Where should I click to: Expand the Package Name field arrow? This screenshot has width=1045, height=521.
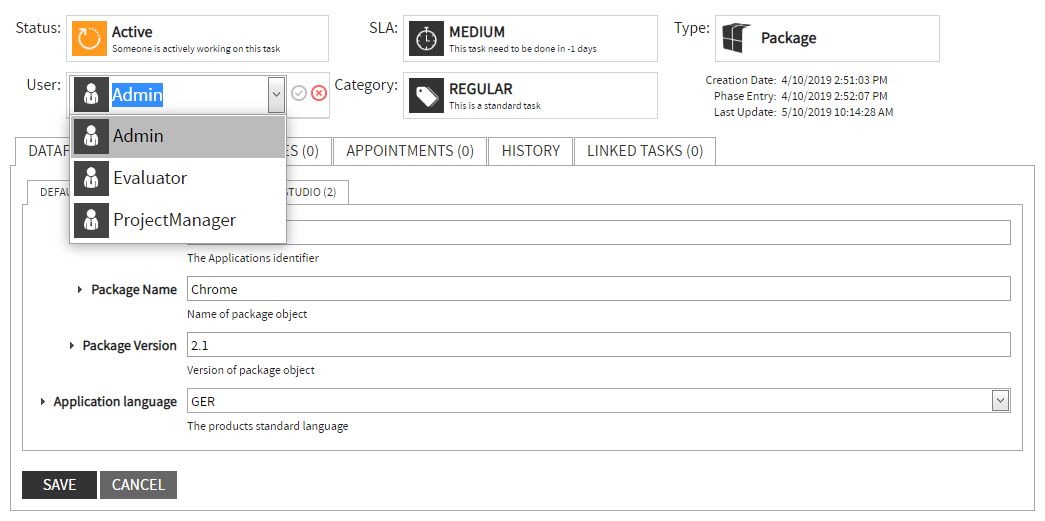(x=80, y=290)
